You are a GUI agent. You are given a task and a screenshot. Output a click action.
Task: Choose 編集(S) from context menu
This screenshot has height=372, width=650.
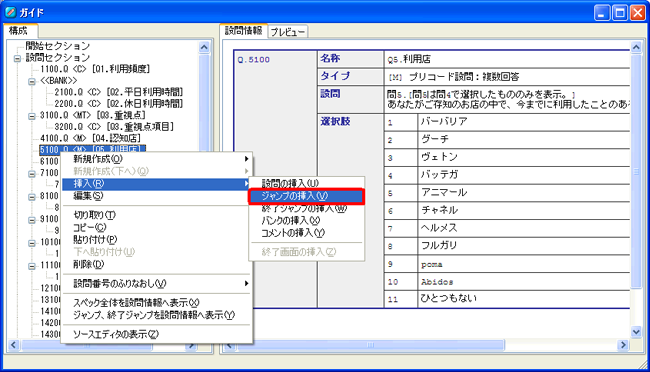[157, 196]
